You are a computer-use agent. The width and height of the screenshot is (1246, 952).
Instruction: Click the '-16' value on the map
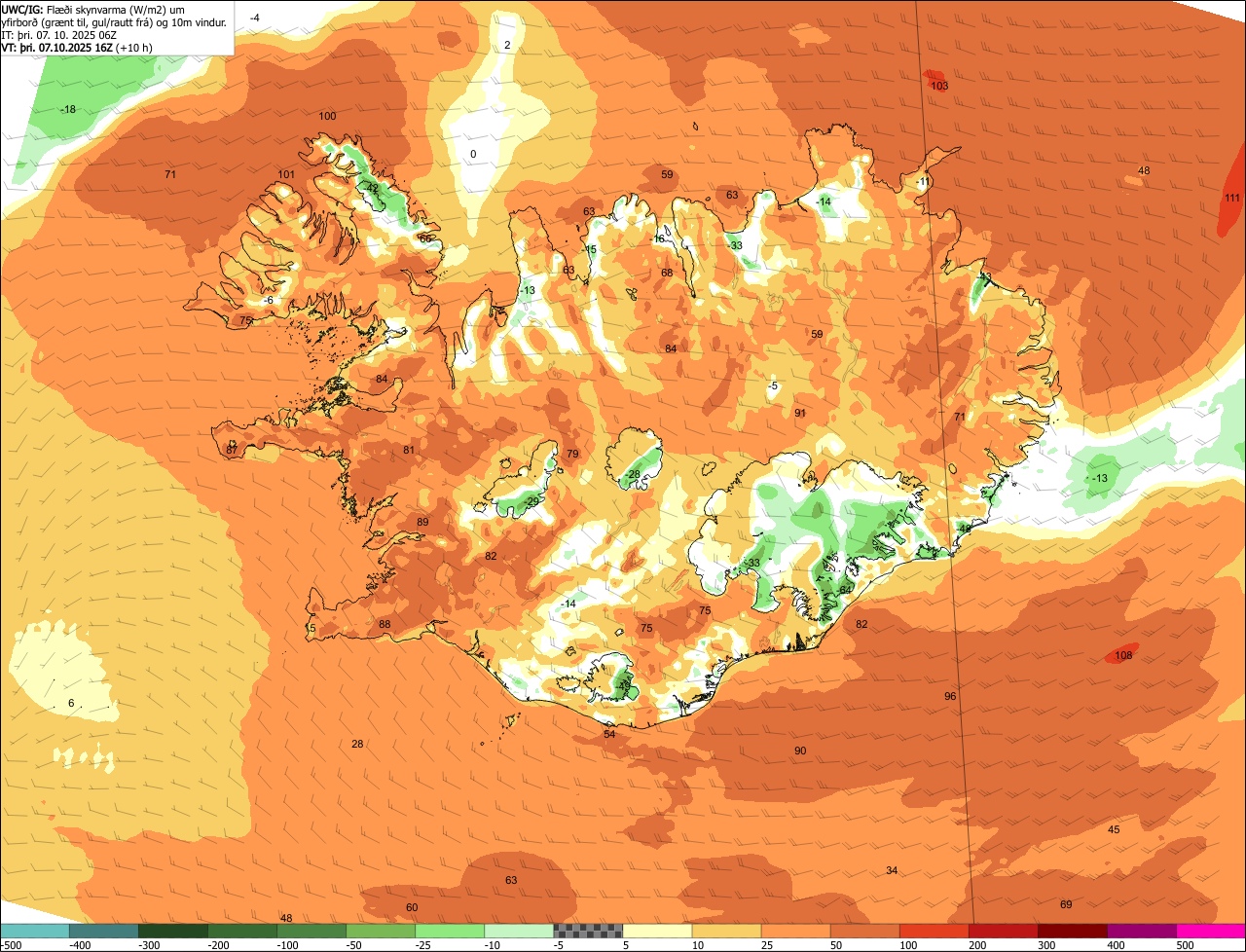pyautogui.click(x=658, y=238)
